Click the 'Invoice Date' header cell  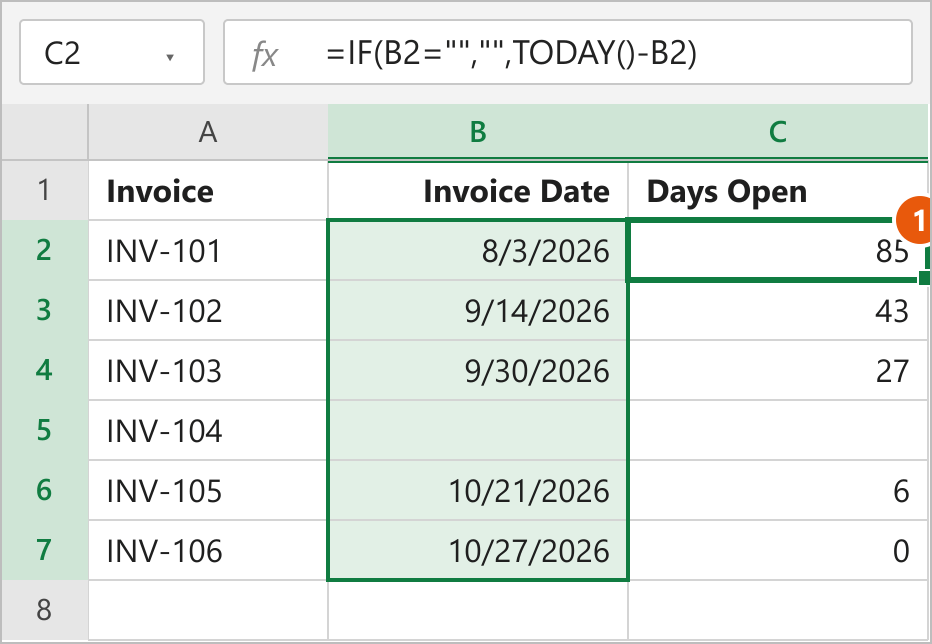[x=478, y=190]
